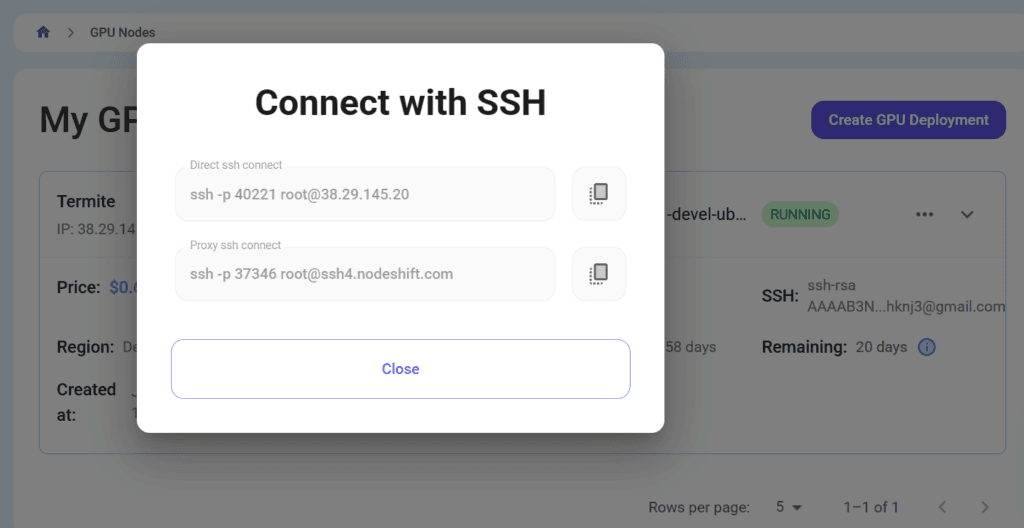Copy the direct ssh connect command
Image resolution: width=1024 pixels, height=528 pixels.
[599, 193]
